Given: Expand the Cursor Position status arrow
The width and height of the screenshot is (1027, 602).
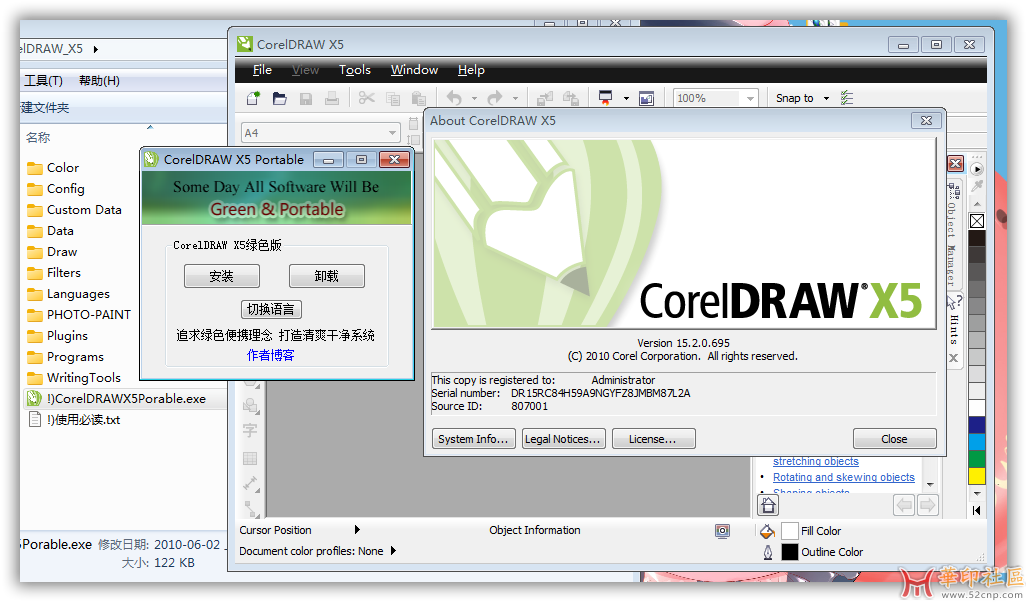Looking at the screenshot, I should [x=357, y=529].
